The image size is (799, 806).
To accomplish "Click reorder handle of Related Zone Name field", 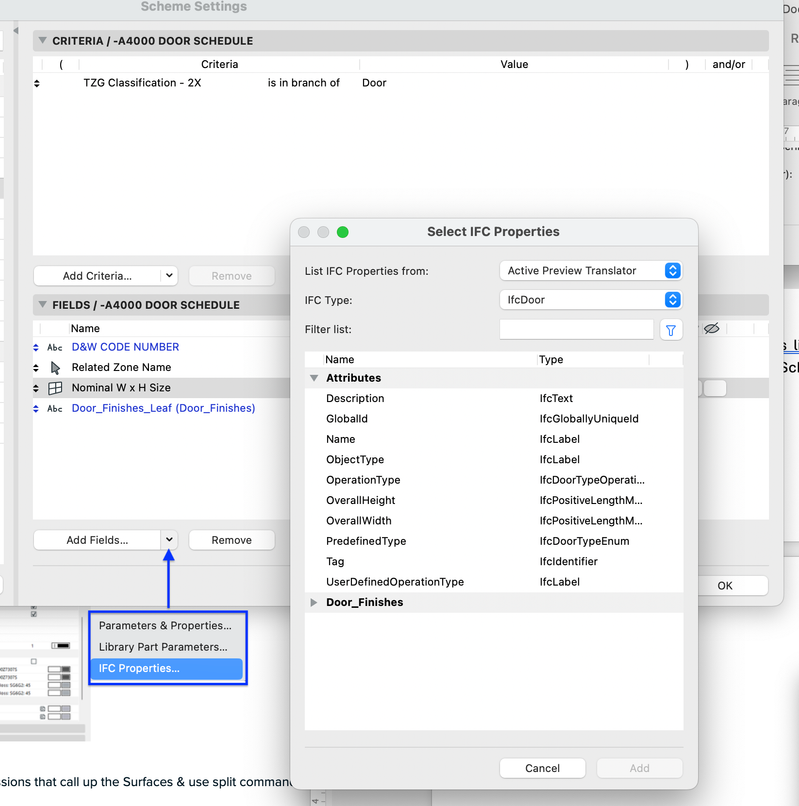I will [35, 368].
